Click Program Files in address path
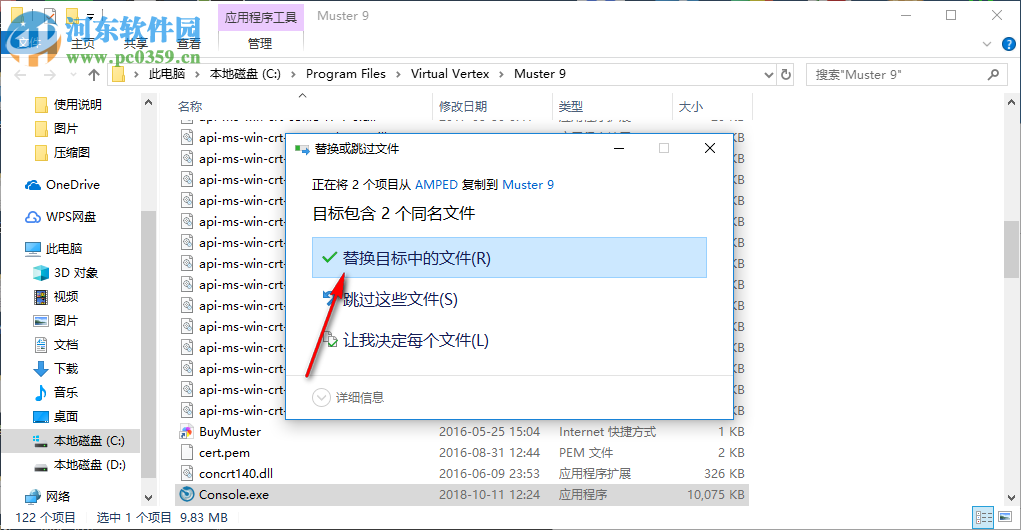The width and height of the screenshot is (1021, 530). (x=346, y=74)
